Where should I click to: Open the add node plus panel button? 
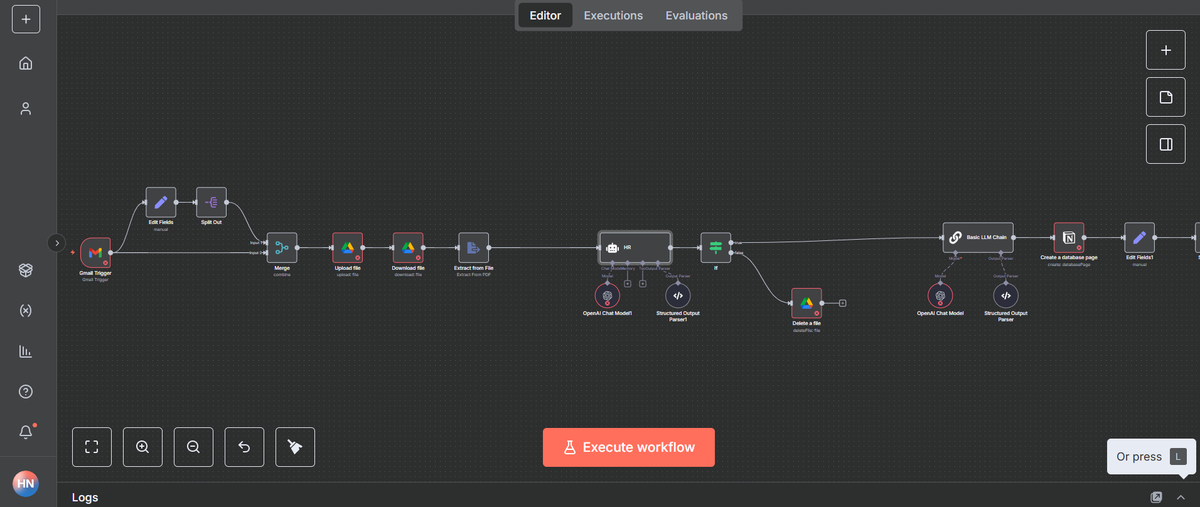click(1165, 50)
